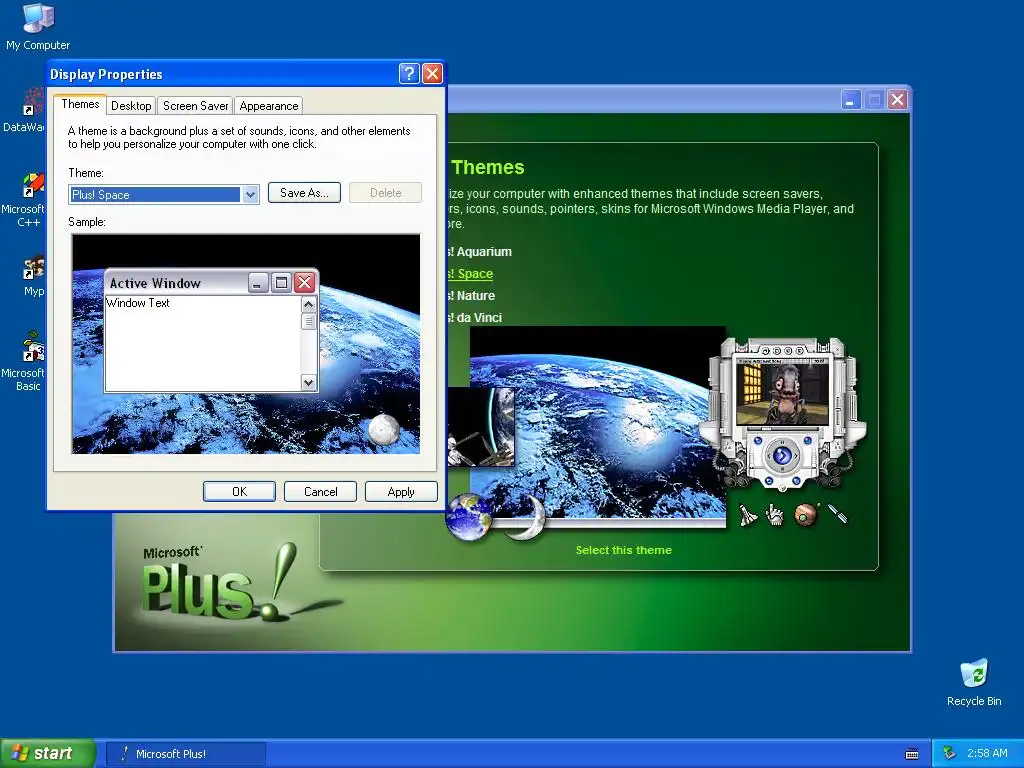Click the Start button
This screenshot has width=1024, height=768.
click(47, 754)
